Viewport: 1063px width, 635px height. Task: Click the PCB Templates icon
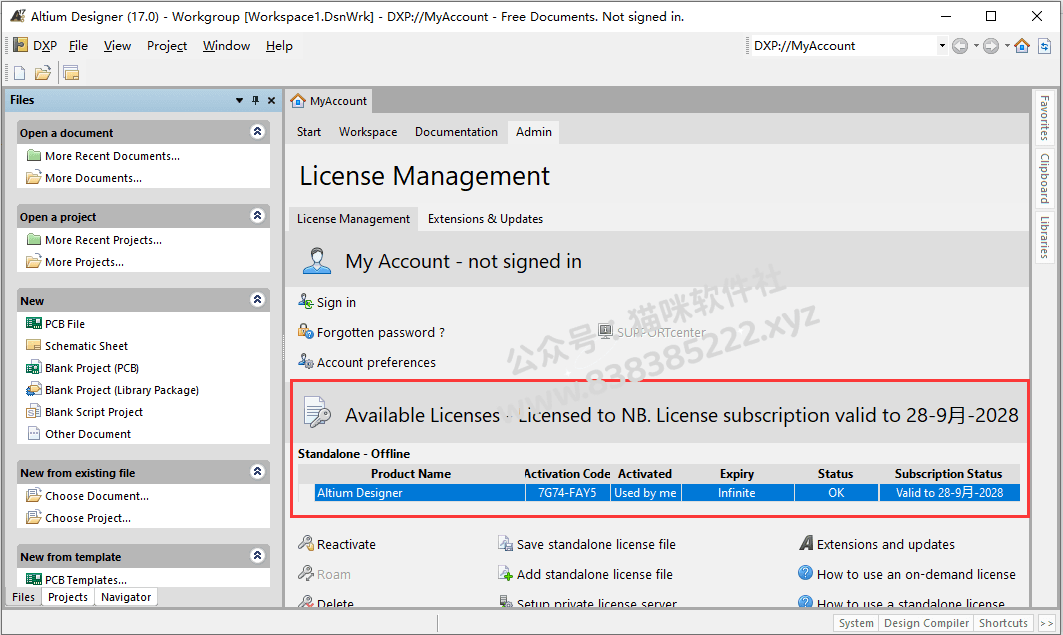(x=33, y=579)
